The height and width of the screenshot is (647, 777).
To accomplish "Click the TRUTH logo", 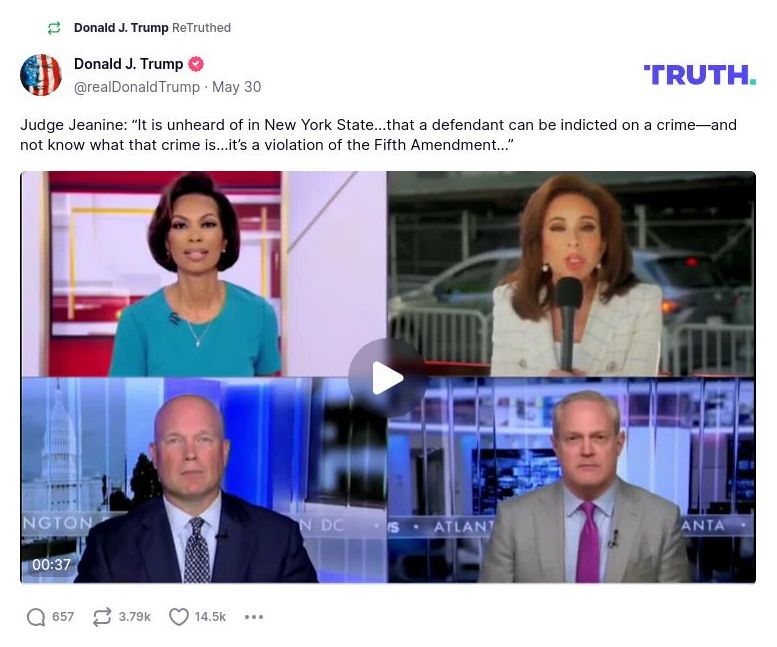I will tap(700, 75).
